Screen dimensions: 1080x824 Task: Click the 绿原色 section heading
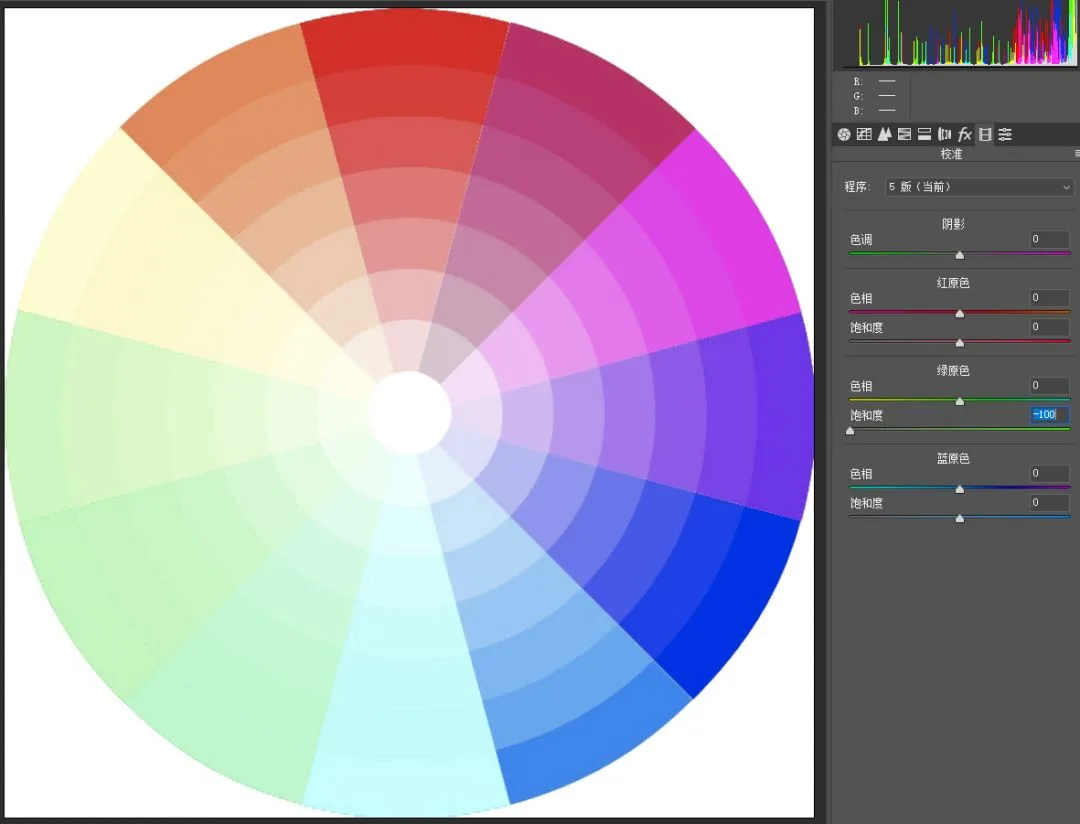pos(953,371)
